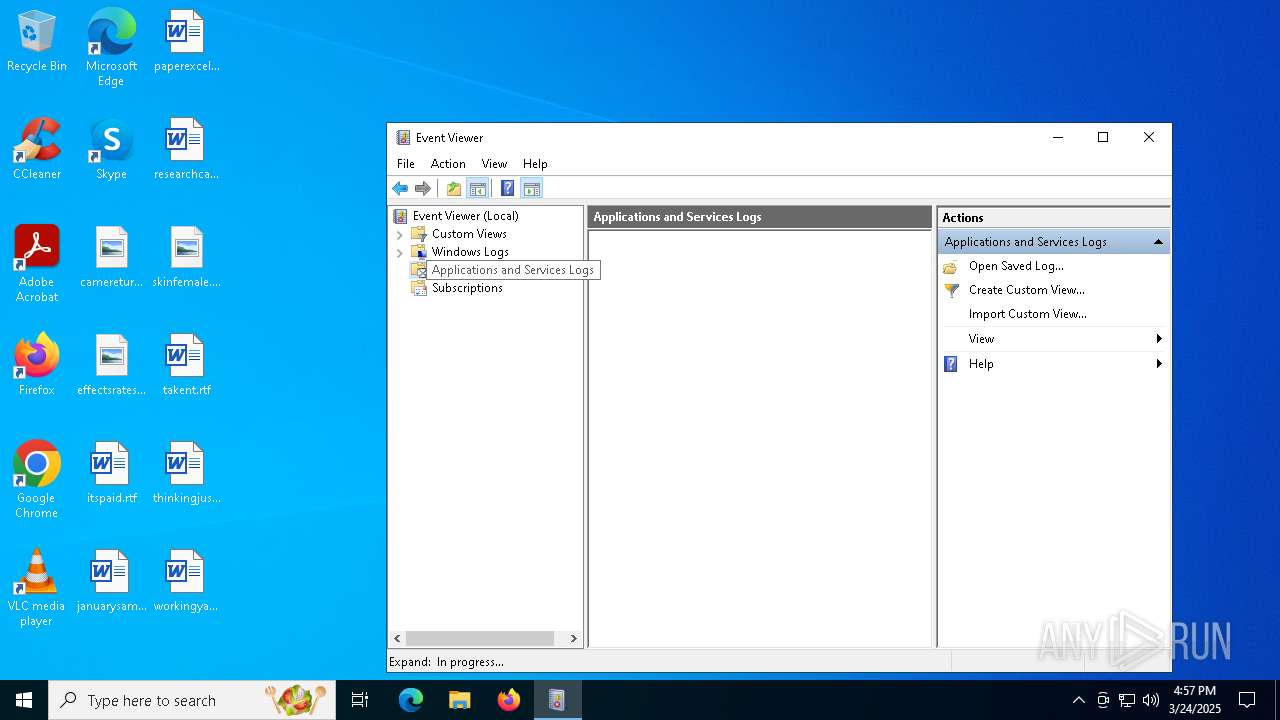Open the File menu
This screenshot has height=720, width=1280.
(406, 163)
